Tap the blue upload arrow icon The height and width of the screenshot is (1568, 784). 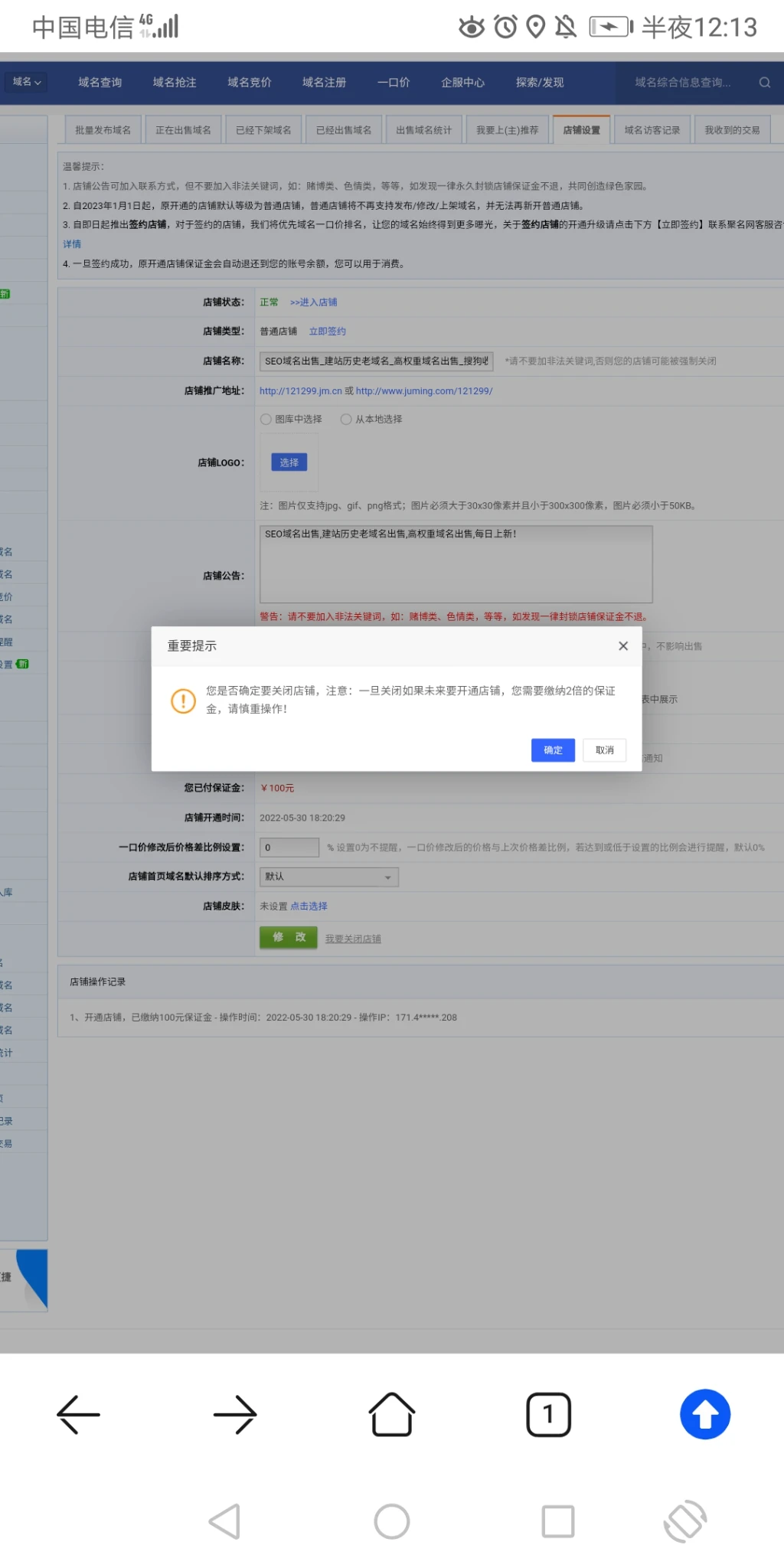704,1414
